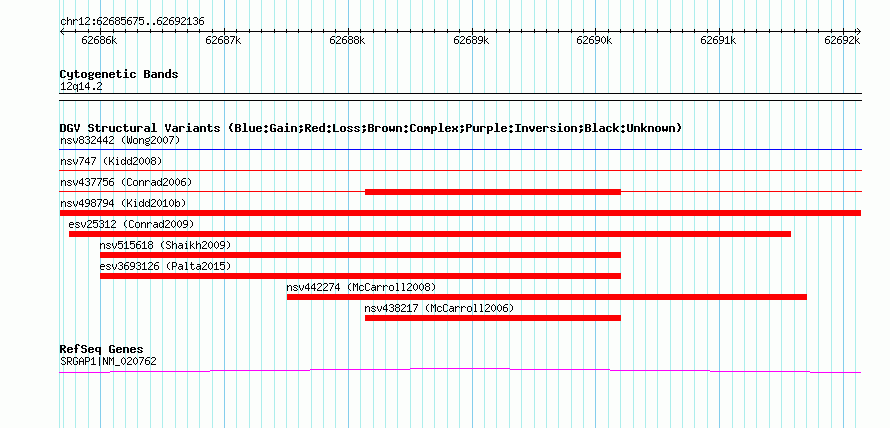Click the 62688k ruler tick label

[x=347, y=40]
